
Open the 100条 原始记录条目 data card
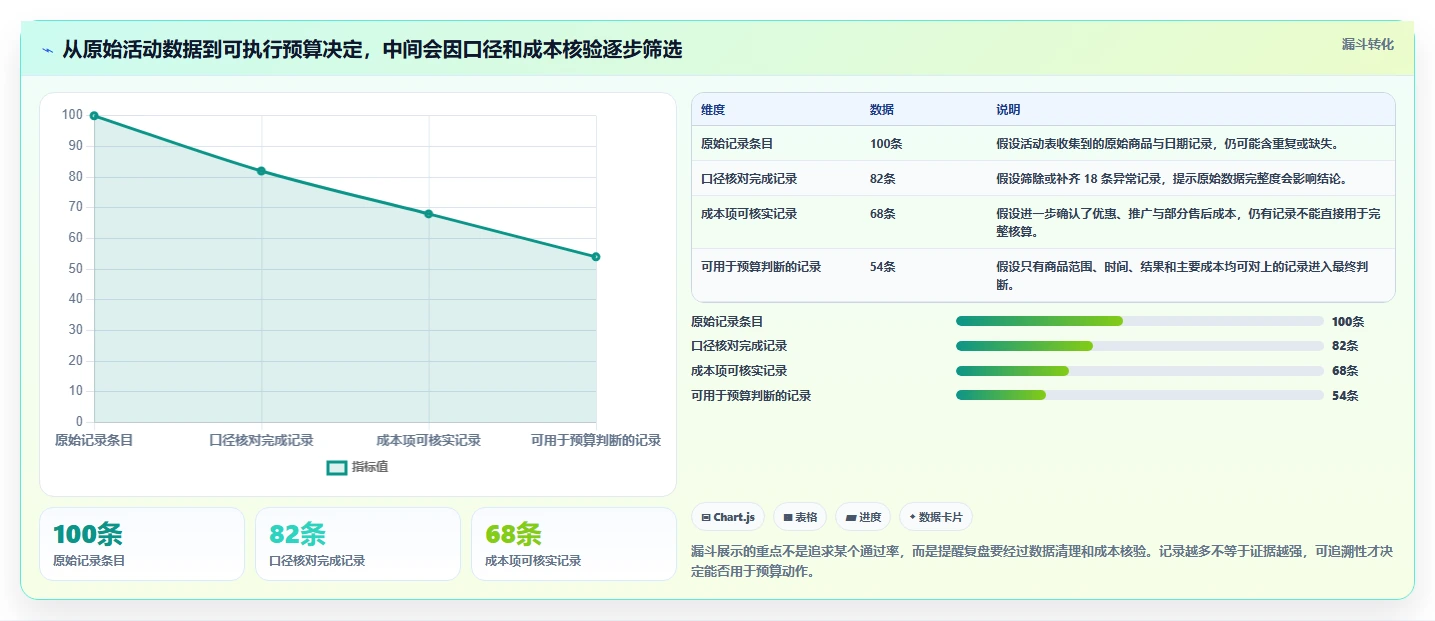(142, 544)
